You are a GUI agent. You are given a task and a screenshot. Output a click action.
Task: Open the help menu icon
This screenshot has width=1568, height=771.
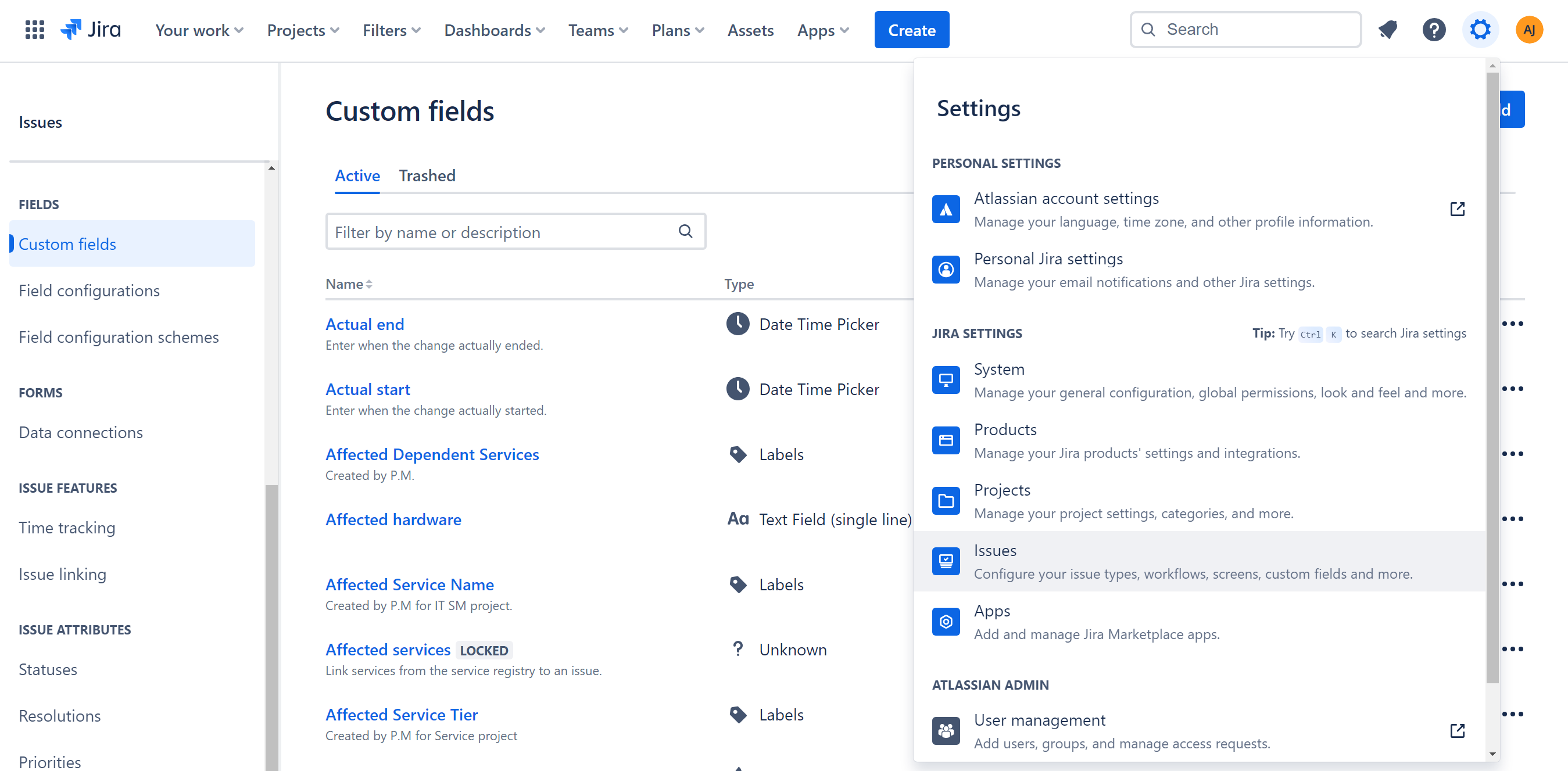(1434, 29)
